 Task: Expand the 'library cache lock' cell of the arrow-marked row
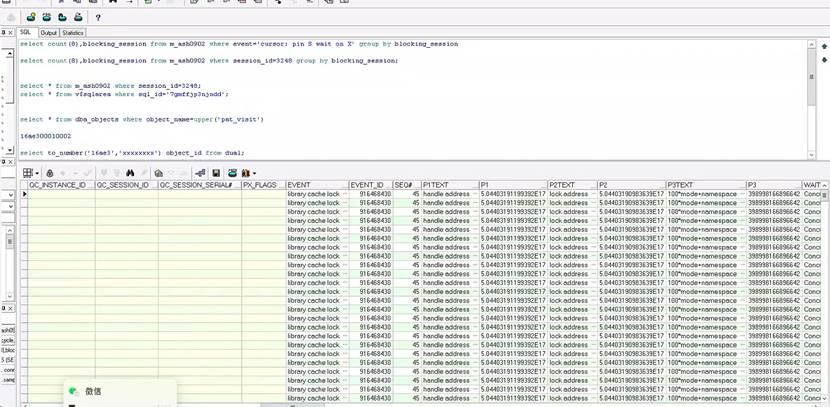pos(345,194)
